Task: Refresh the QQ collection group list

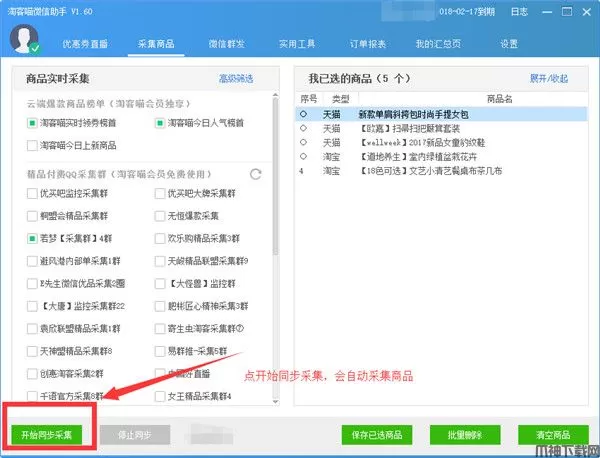Action: 255,174
